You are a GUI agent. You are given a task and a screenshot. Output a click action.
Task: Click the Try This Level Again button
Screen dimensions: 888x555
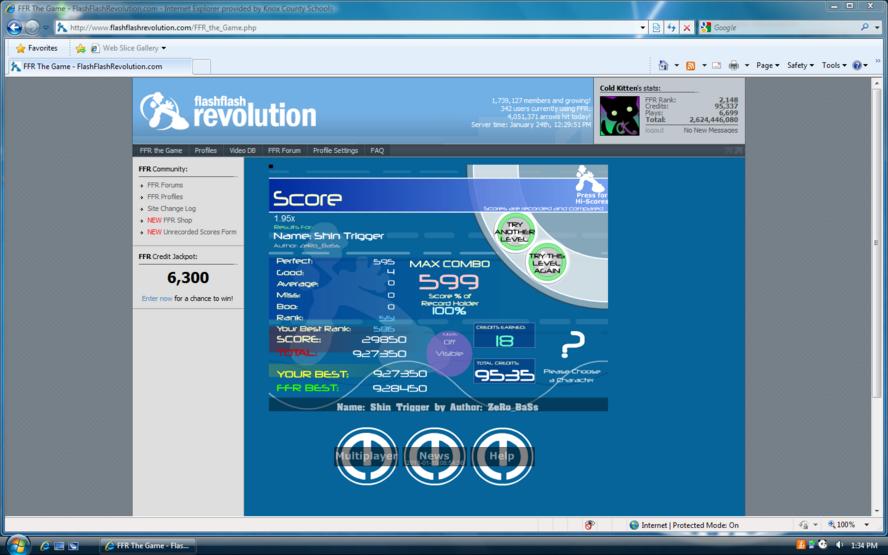pyautogui.click(x=547, y=262)
